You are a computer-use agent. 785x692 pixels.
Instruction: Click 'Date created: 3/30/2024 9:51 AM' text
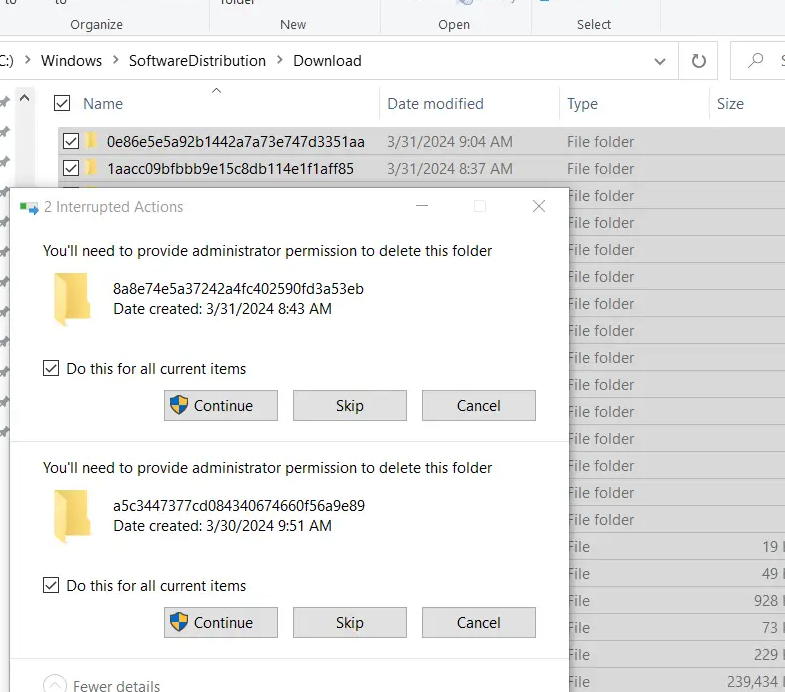pyautogui.click(x=222, y=526)
